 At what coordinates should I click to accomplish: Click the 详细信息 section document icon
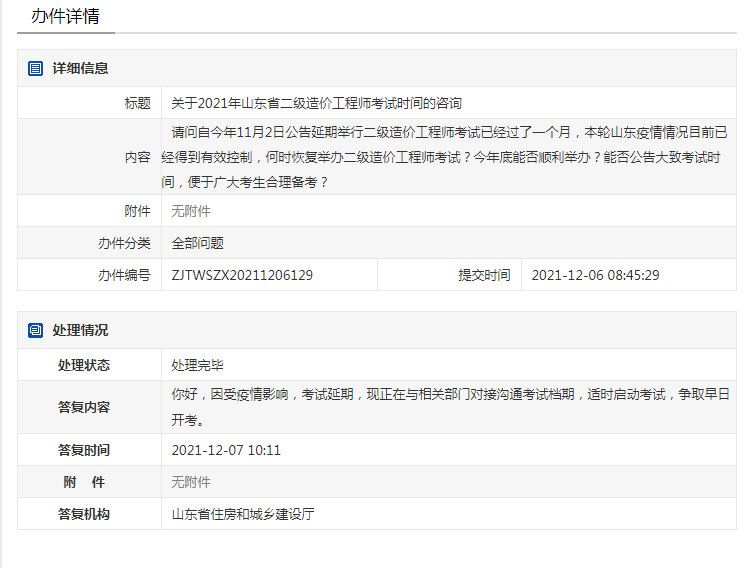click(x=35, y=68)
